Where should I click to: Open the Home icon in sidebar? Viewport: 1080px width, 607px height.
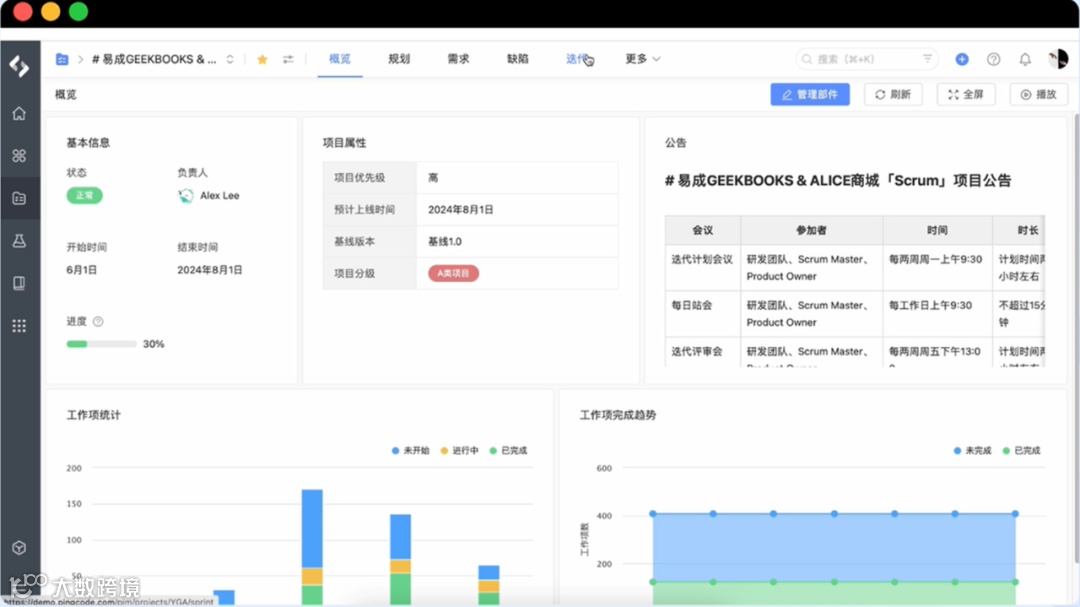coord(19,113)
